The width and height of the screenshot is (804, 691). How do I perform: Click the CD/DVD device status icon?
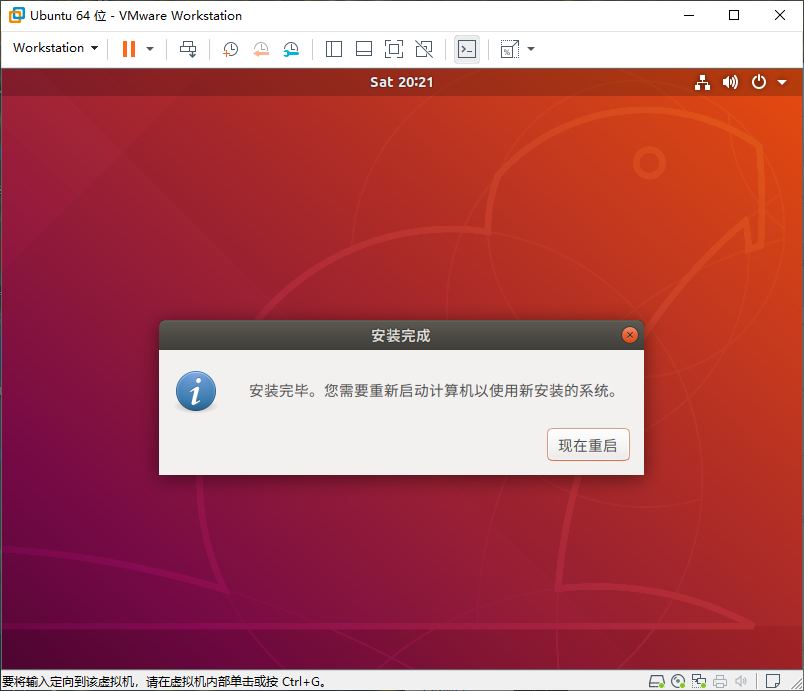678,681
